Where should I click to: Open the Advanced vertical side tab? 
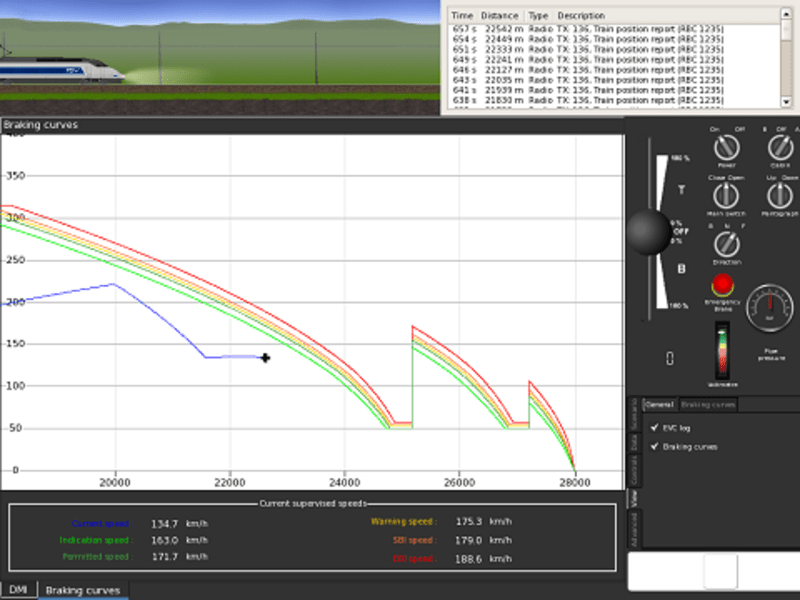pyautogui.click(x=633, y=526)
